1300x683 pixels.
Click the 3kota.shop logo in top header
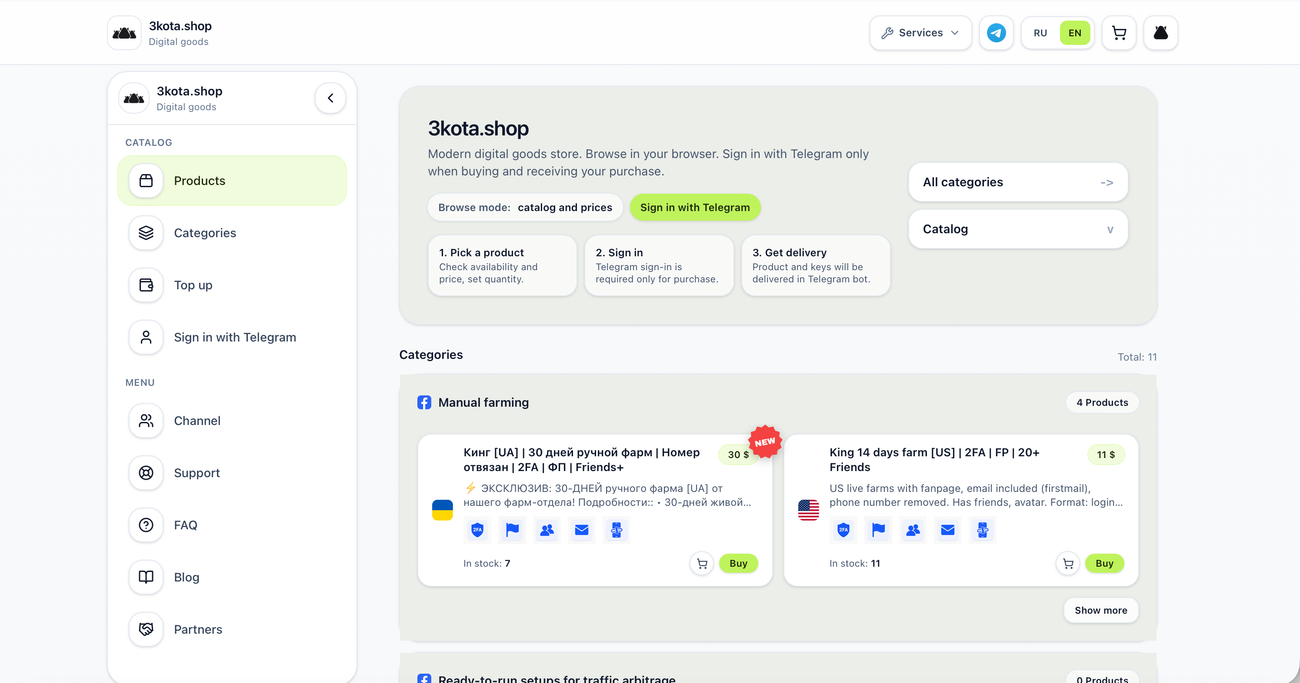click(x=124, y=33)
